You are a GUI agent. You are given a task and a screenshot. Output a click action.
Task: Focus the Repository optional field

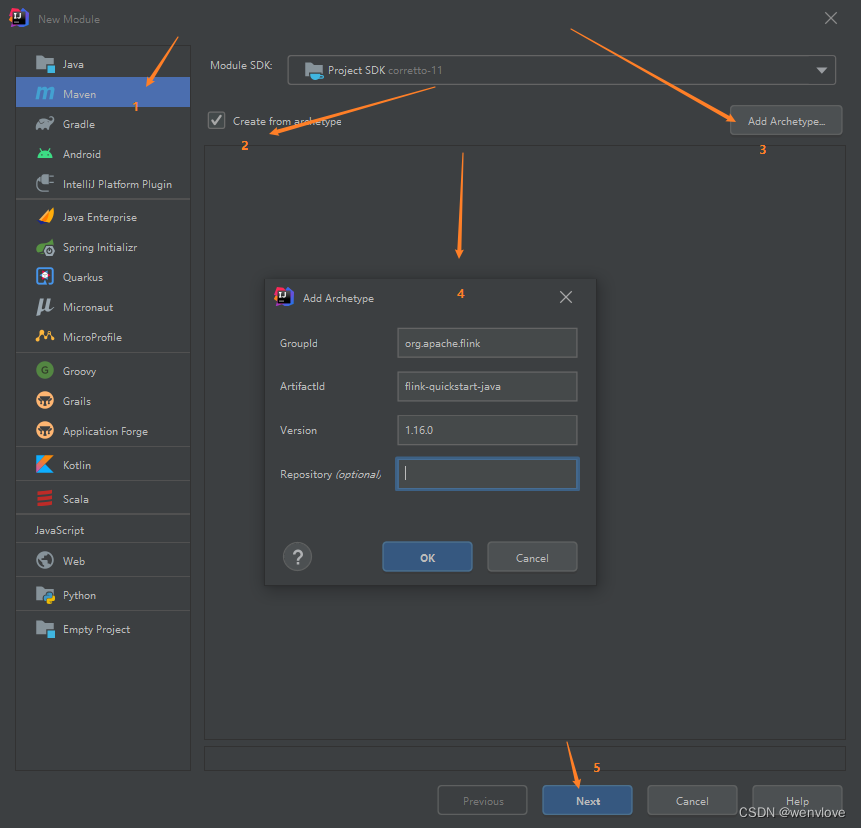(x=487, y=473)
